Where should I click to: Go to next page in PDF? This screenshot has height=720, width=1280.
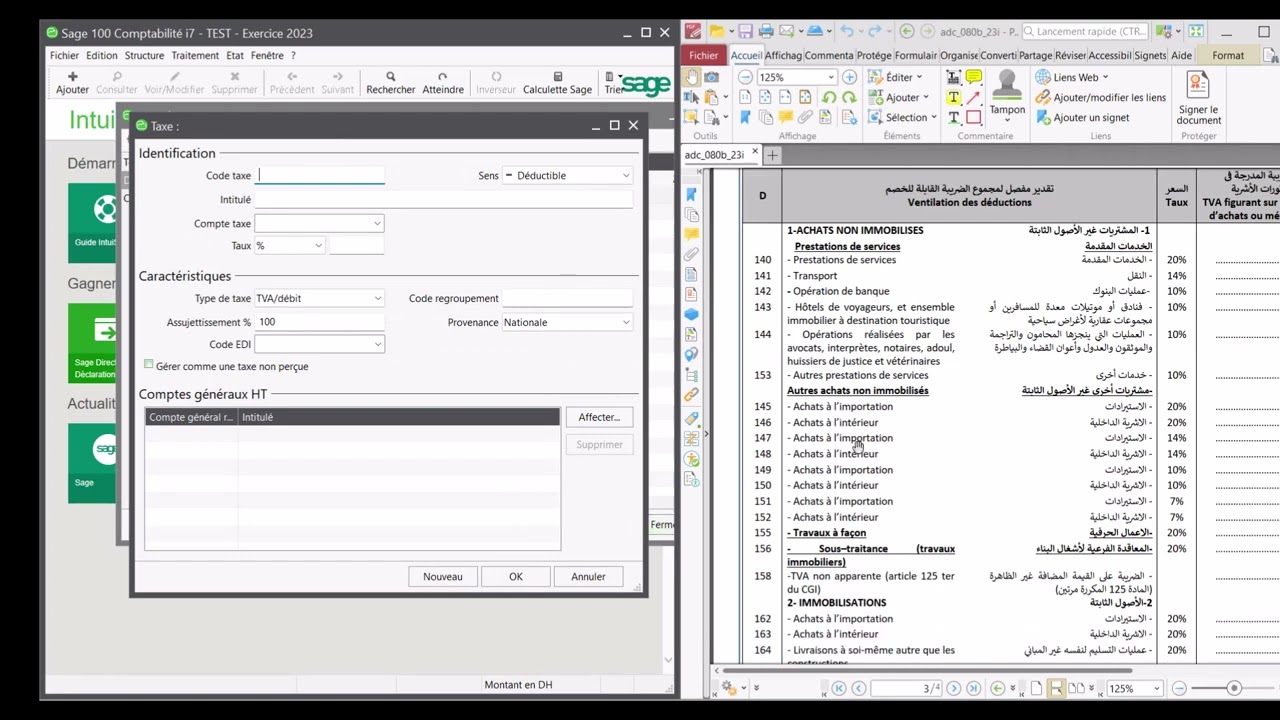click(x=953, y=688)
